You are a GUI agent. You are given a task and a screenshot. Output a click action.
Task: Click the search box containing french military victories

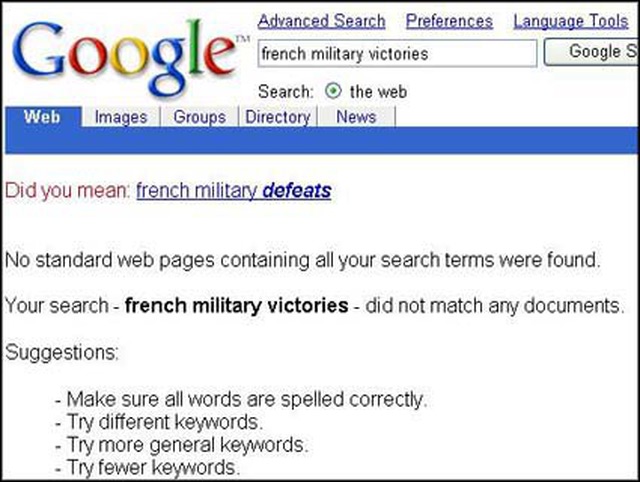[x=397, y=53]
